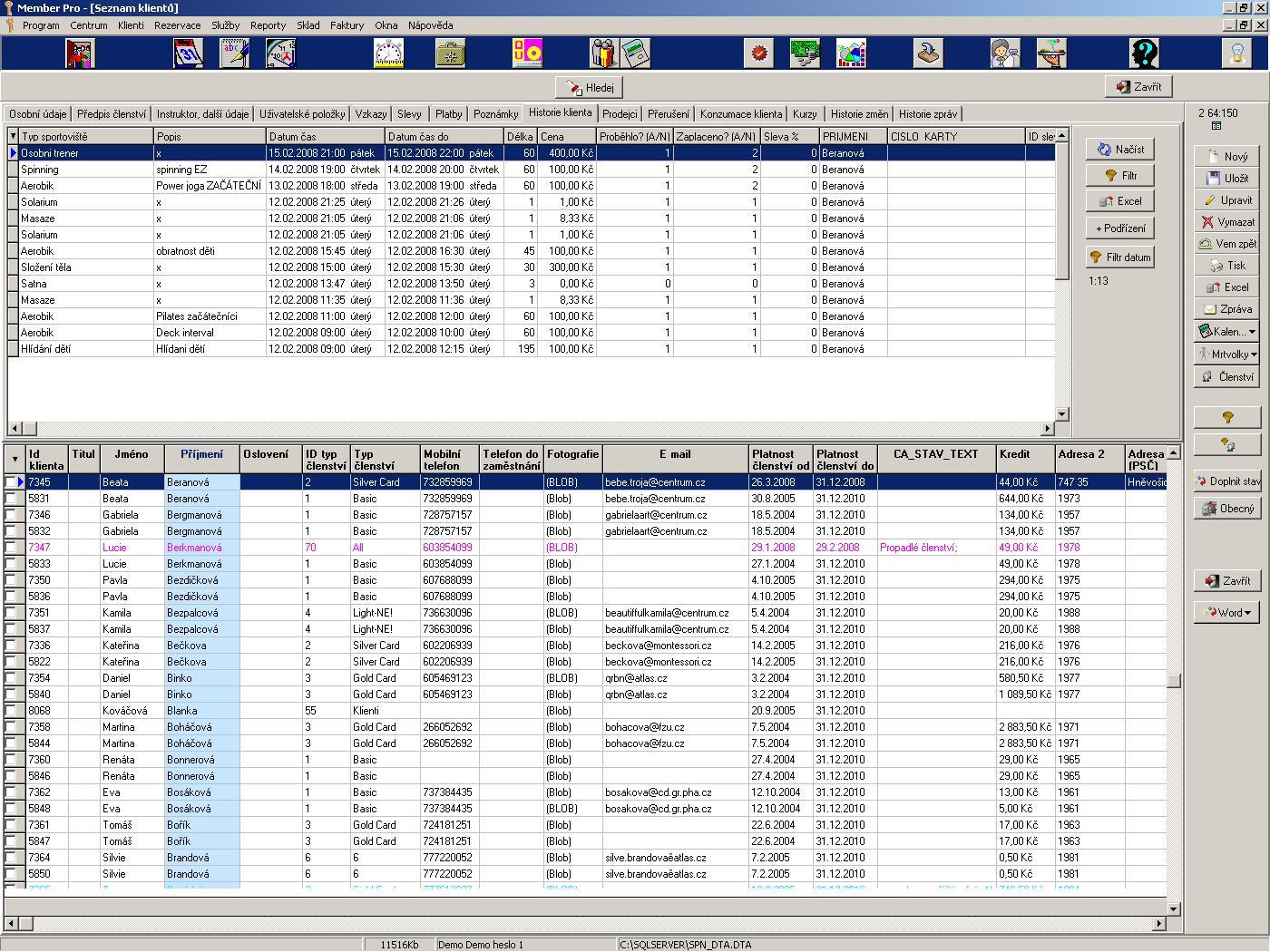1270x952 pixels.
Task: Click the funnel with person filter button
Action: 1226,444
